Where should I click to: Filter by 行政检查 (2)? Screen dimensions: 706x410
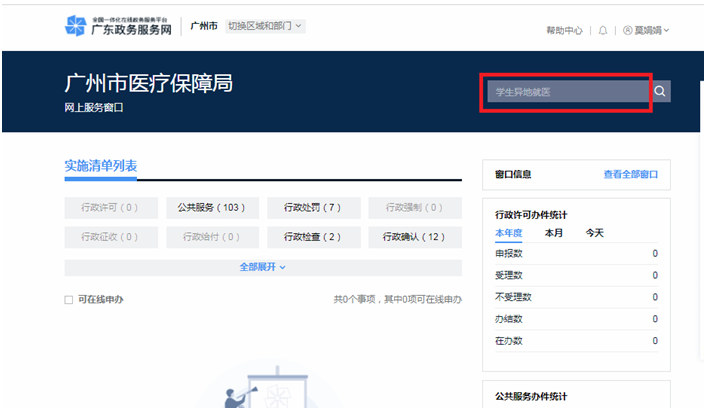tap(313, 237)
